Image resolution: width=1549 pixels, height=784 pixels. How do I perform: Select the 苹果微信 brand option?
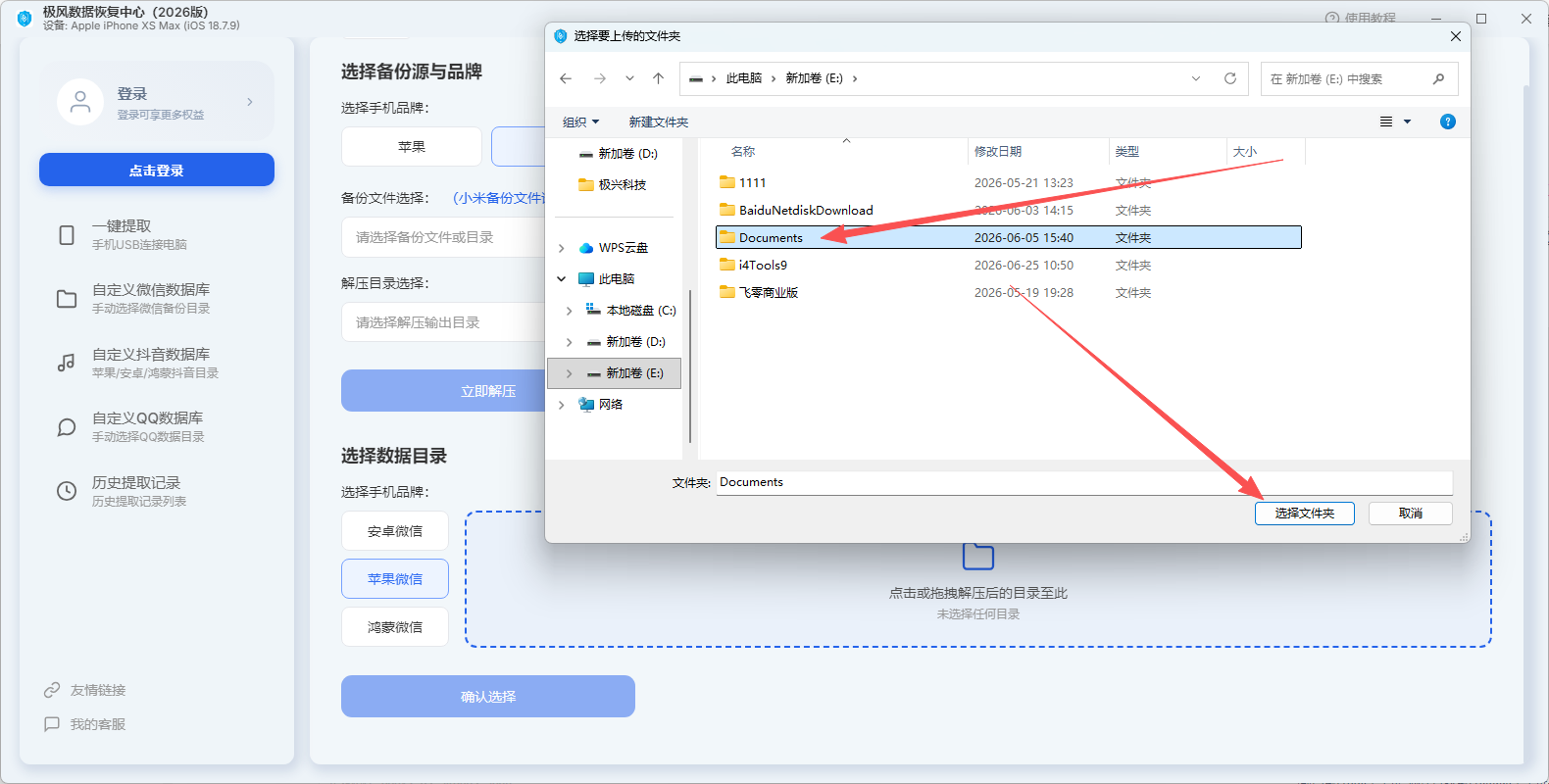pyautogui.click(x=395, y=579)
